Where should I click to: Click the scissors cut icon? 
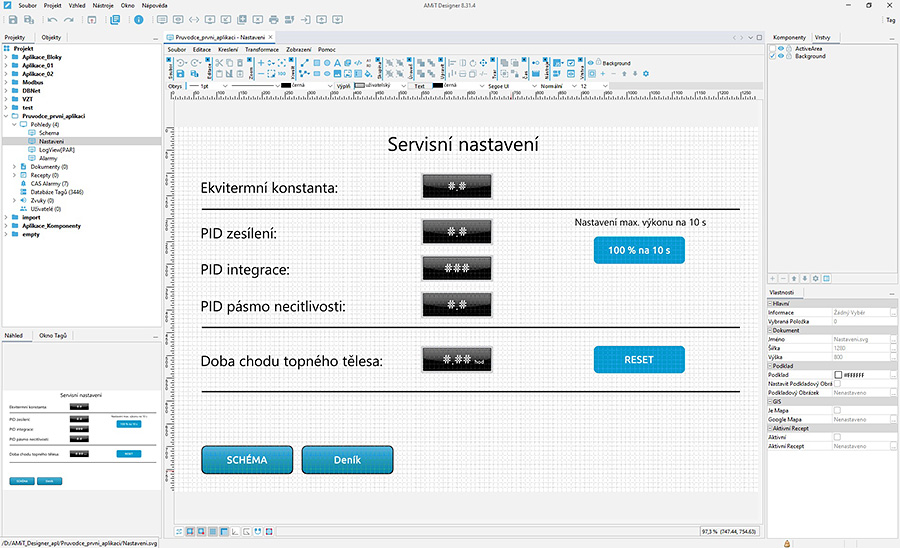point(219,63)
